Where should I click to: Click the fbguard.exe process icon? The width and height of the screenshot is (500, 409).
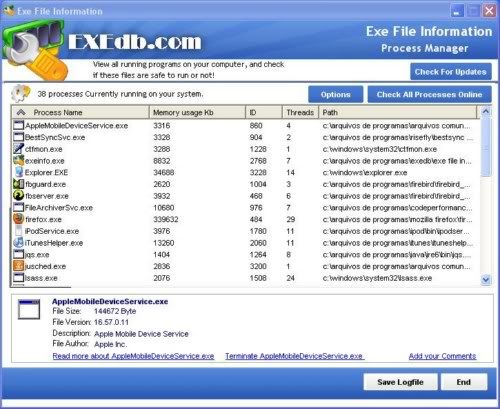click(19, 184)
